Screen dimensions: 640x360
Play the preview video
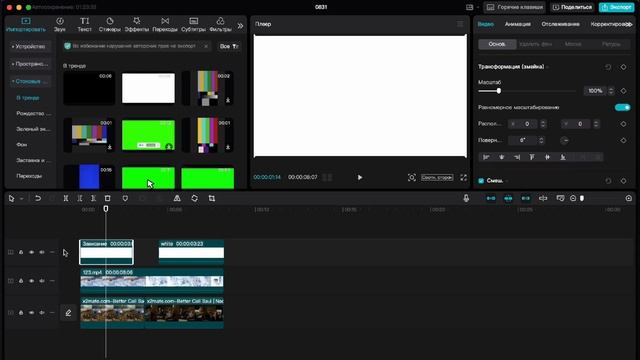click(360, 178)
